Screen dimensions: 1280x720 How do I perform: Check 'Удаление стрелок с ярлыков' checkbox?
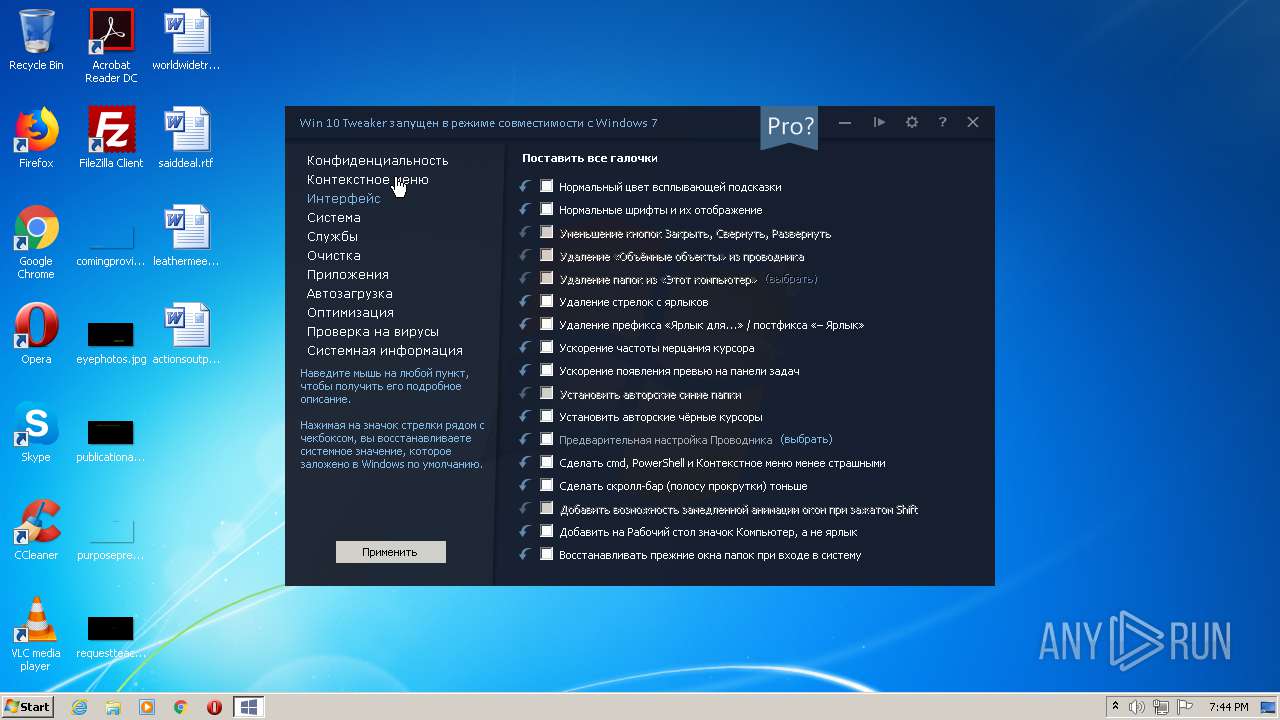click(x=547, y=301)
